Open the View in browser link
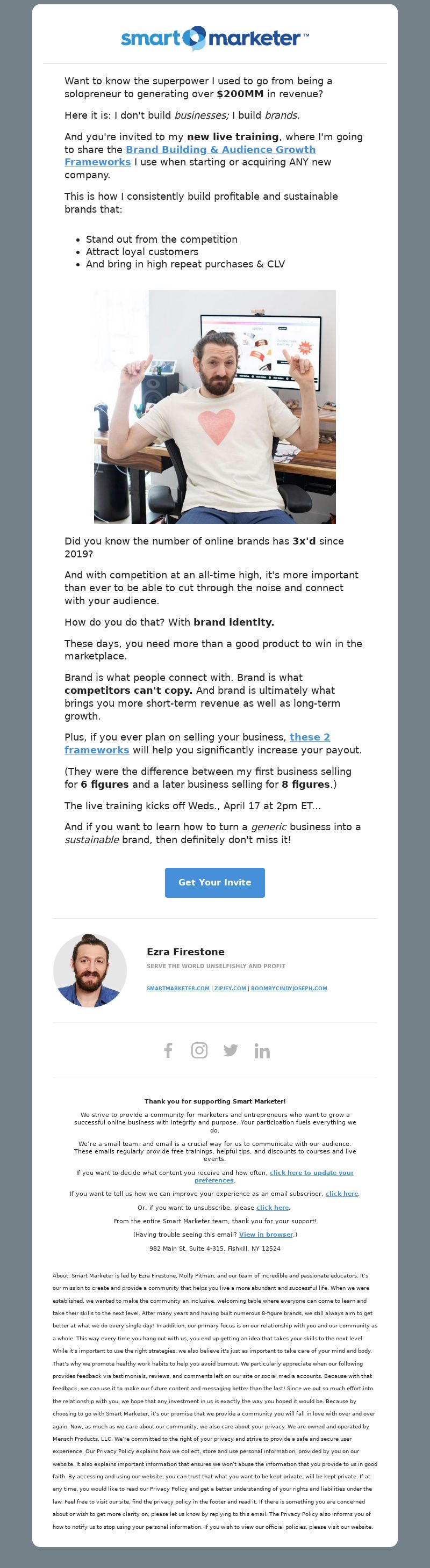 [x=266, y=1235]
